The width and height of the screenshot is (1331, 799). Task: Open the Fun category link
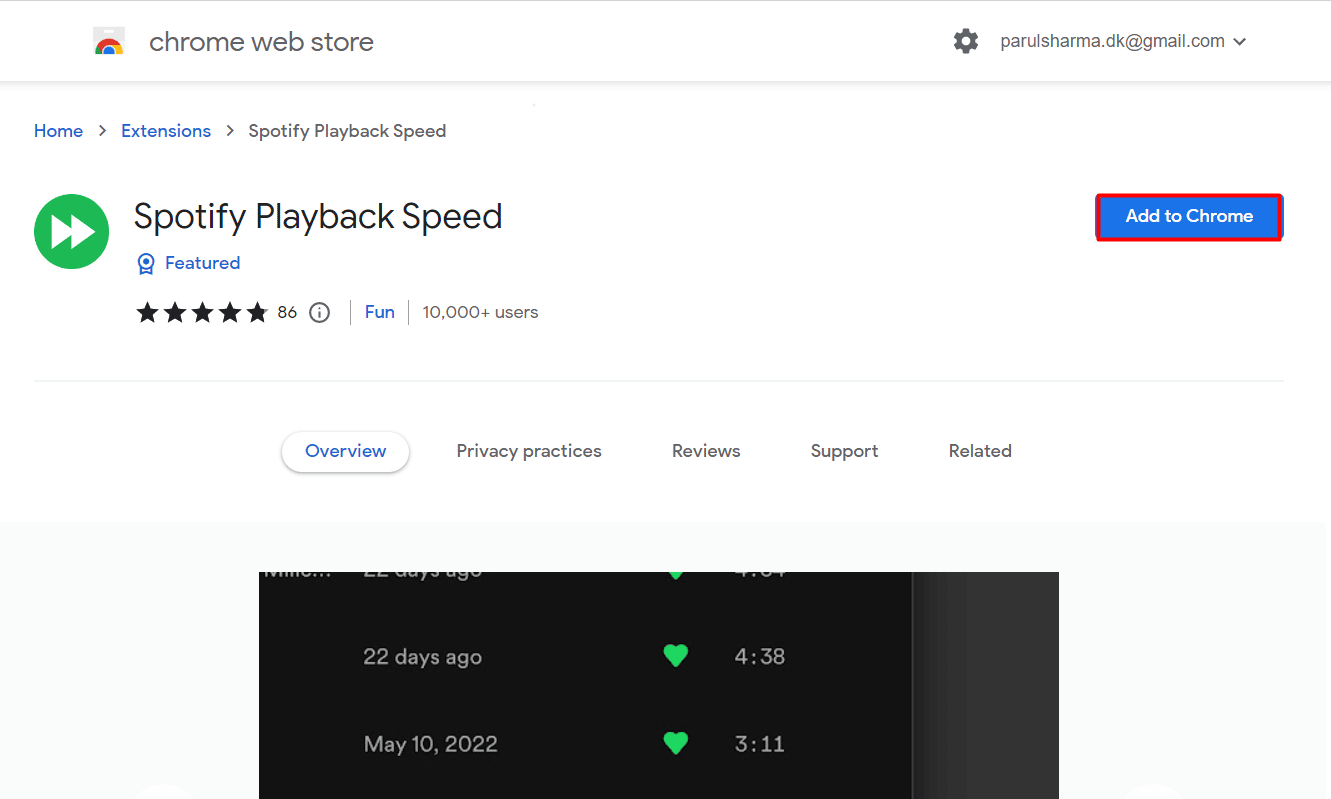[380, 312]
